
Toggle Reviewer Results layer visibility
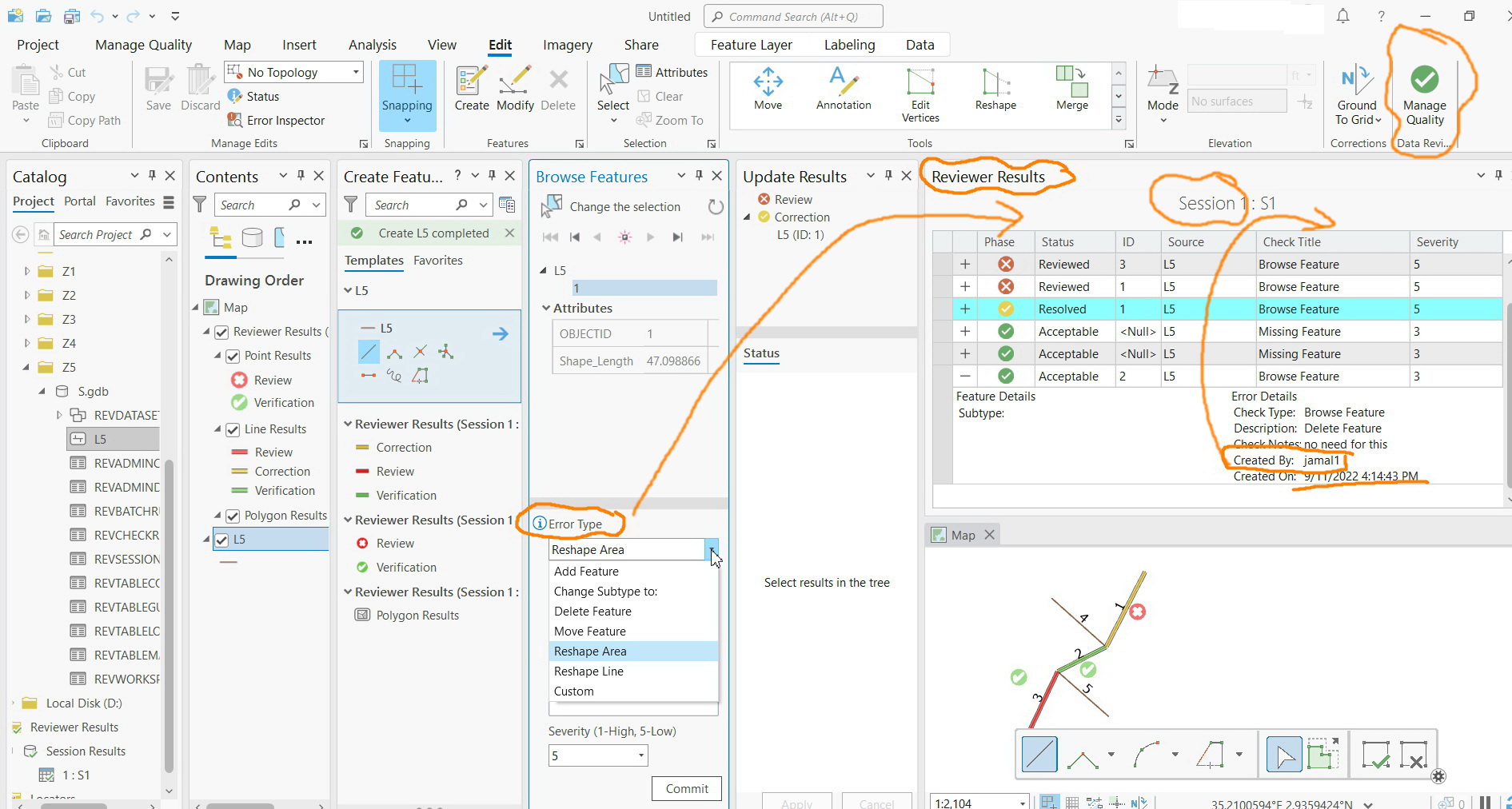point(221,332)
